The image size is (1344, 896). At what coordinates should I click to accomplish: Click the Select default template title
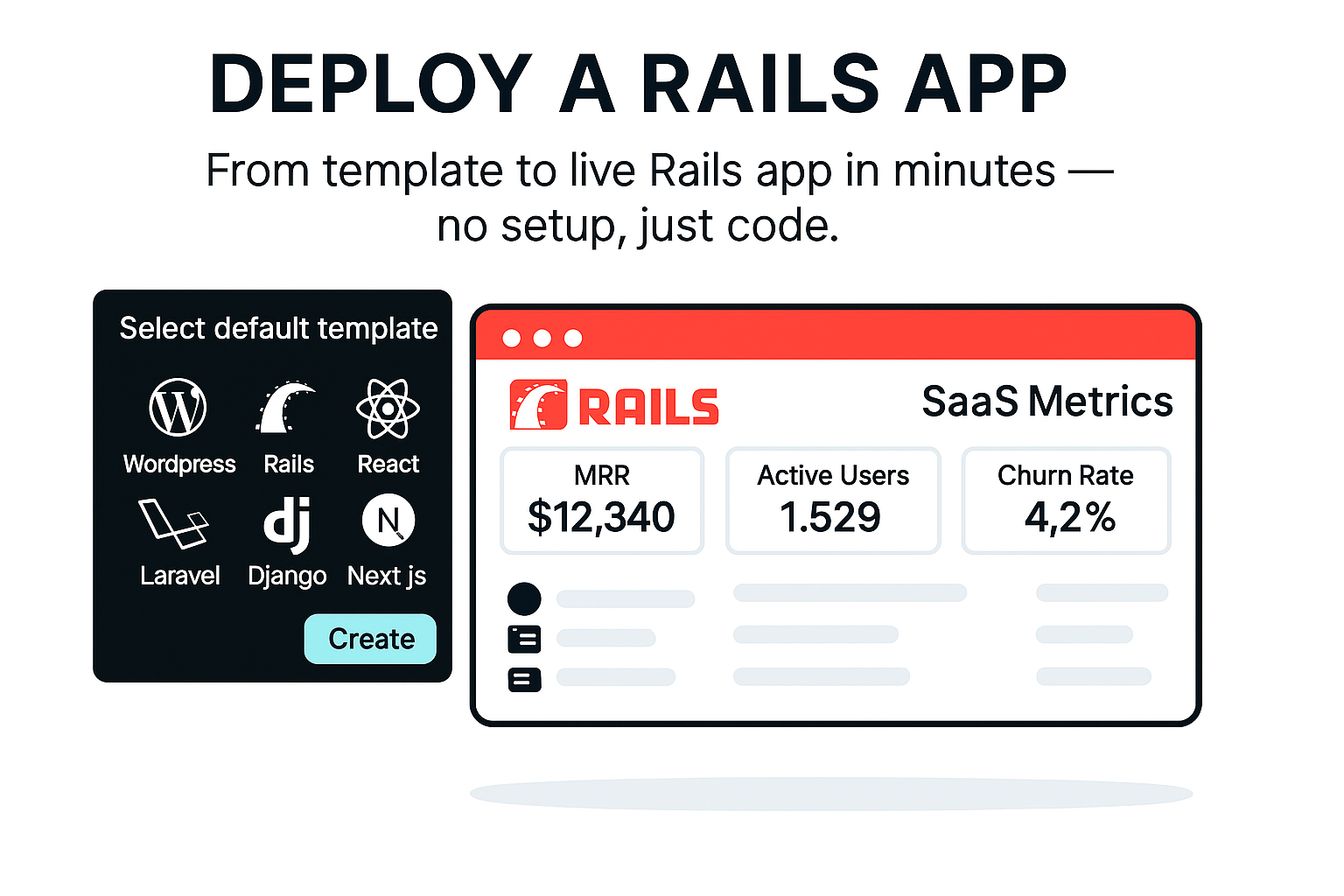tap(278, 329)
